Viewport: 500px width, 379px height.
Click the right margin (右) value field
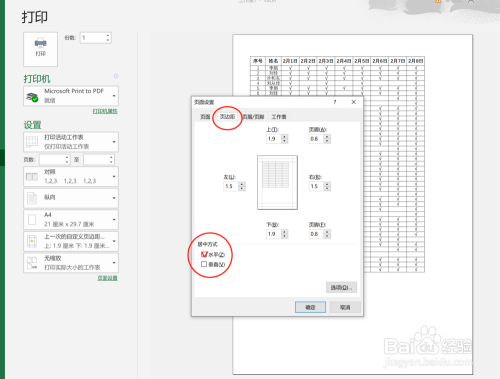pos(317,186)
